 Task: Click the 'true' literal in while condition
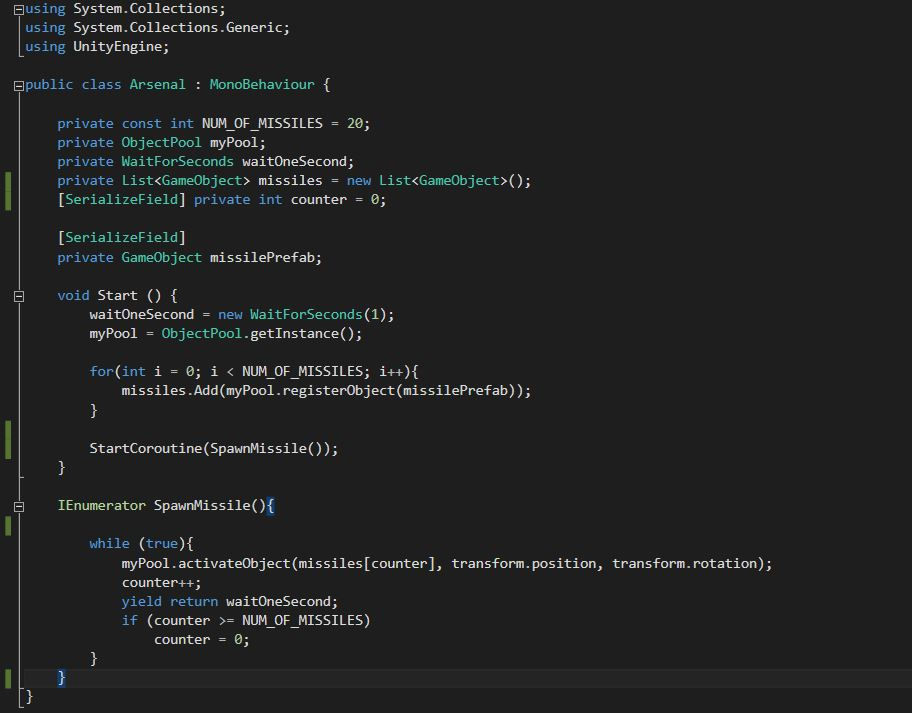[x=161, y=544]
